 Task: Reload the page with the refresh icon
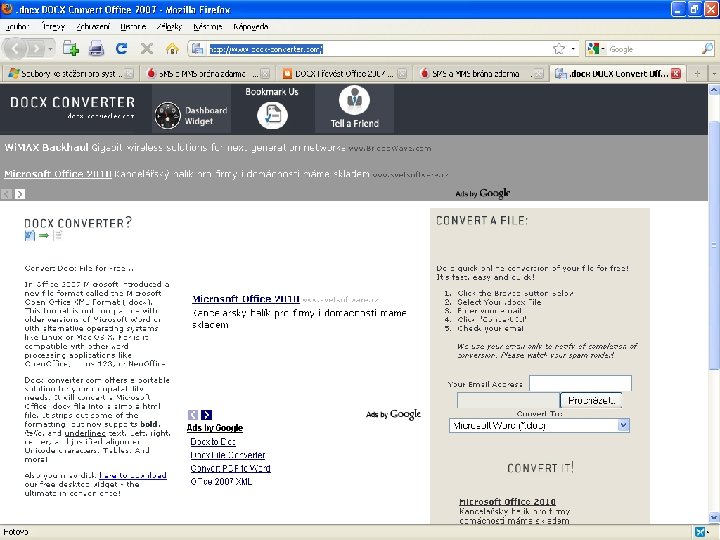tap(121, 48)
